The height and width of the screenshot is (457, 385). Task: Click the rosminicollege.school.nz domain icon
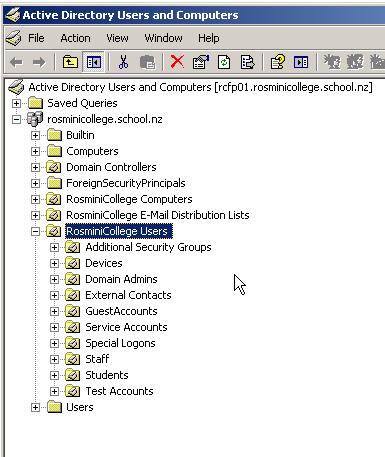(x=35, y=119)
